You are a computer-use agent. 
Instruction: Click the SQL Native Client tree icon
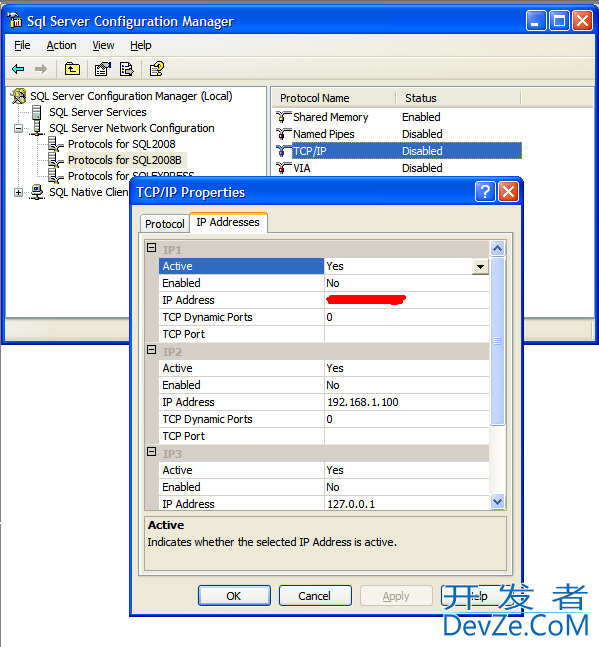click(37, 192)
